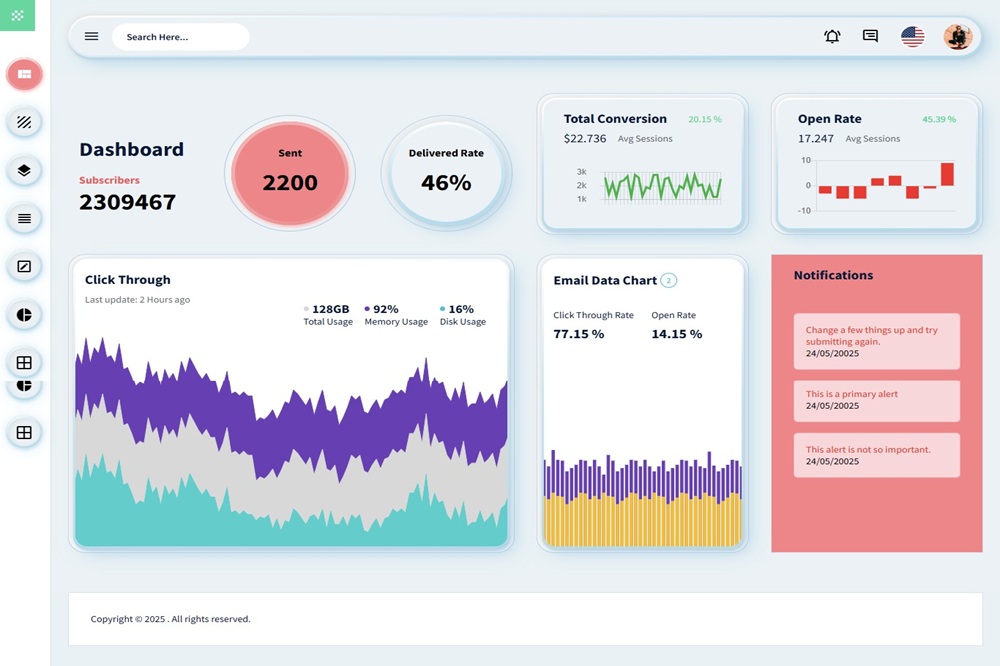Select the list icon on the left sidebar
Screen dimensions: 1000x666
pyautogui.click(x=24, y=218)
